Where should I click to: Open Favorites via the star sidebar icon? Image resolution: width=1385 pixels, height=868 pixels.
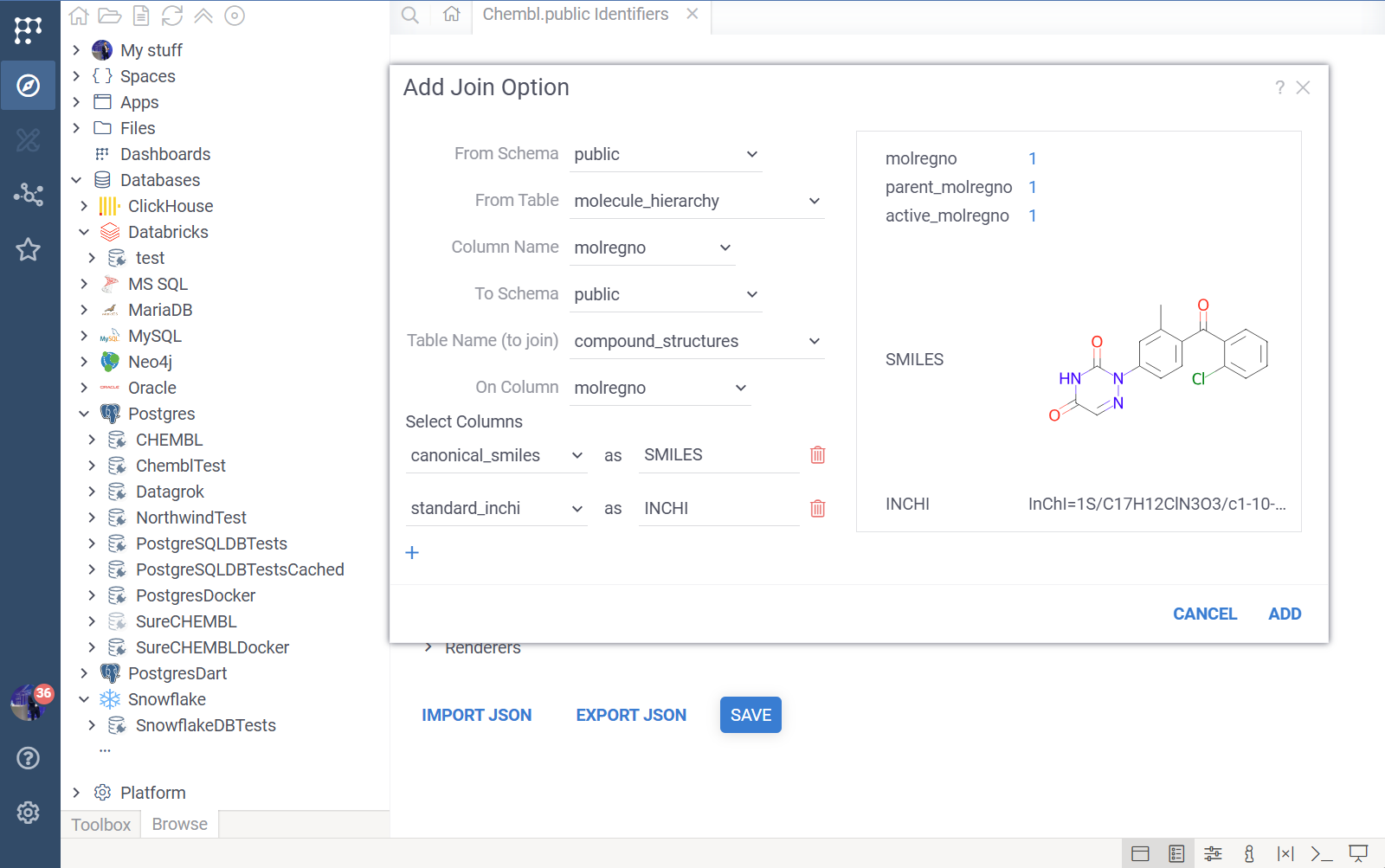point(29,250)
